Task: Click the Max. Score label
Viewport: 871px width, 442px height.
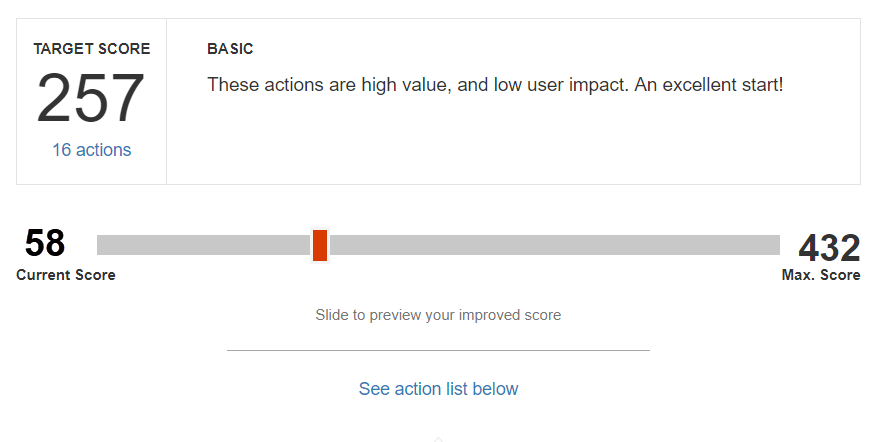Action: [820, 275]
